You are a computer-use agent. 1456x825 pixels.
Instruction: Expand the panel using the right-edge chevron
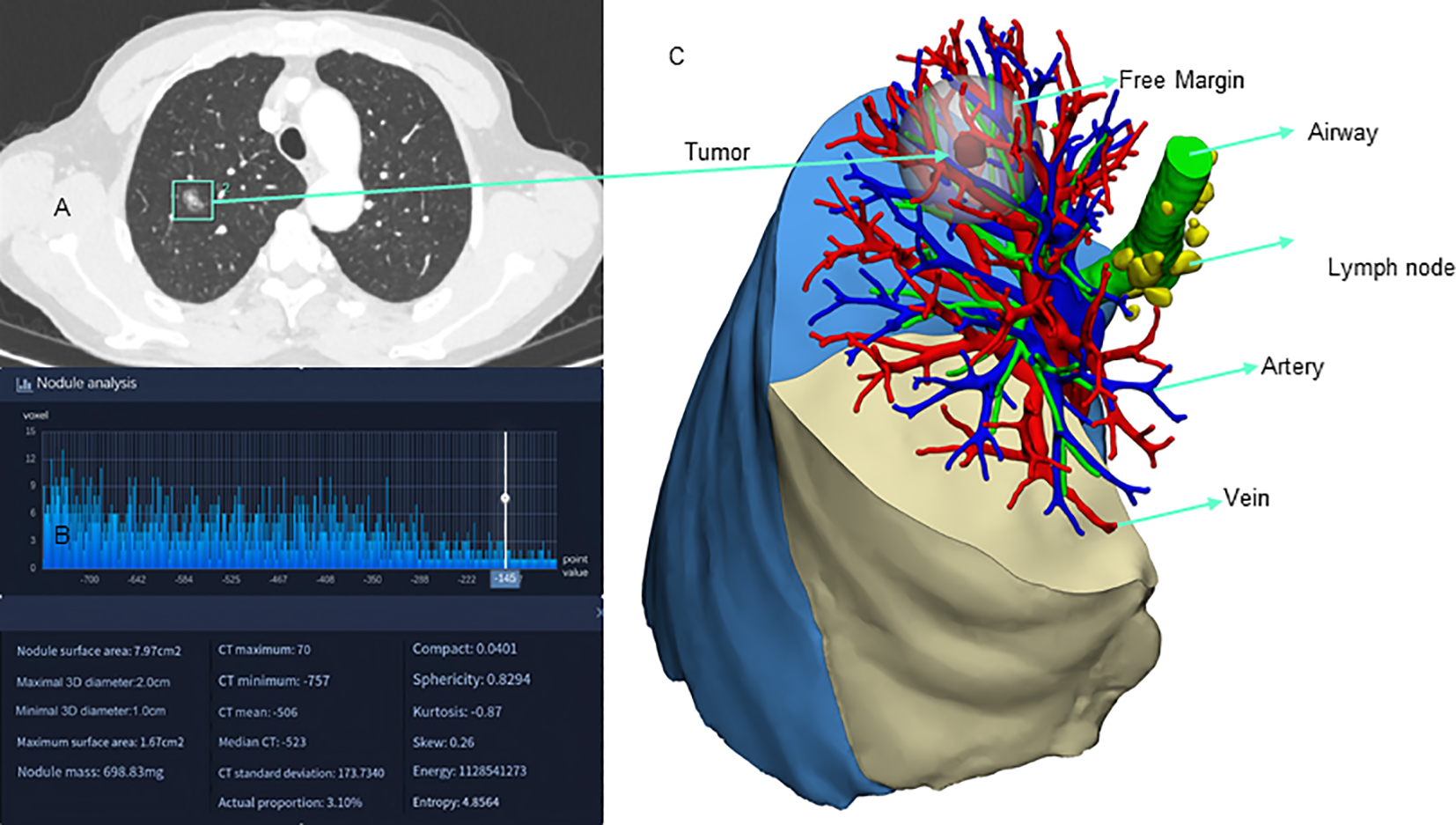(599, 613)
